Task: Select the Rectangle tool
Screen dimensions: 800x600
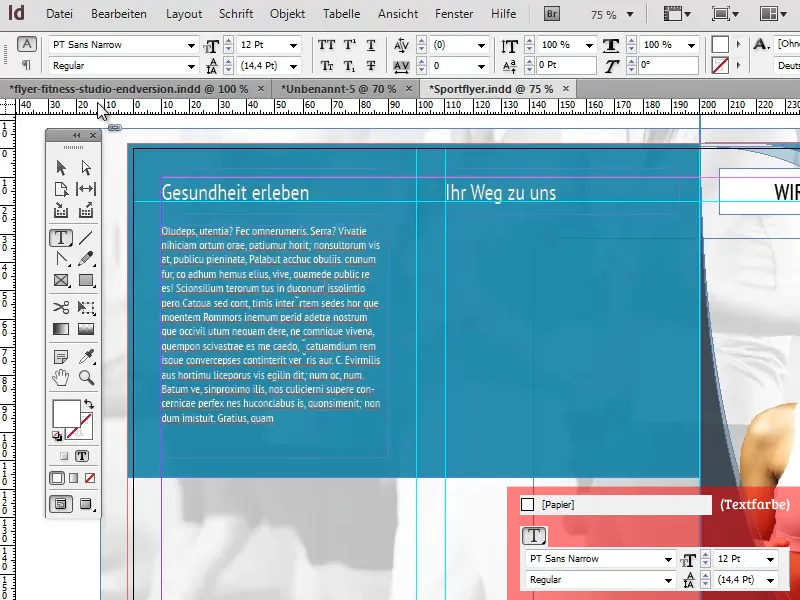Action: (86, 280)
